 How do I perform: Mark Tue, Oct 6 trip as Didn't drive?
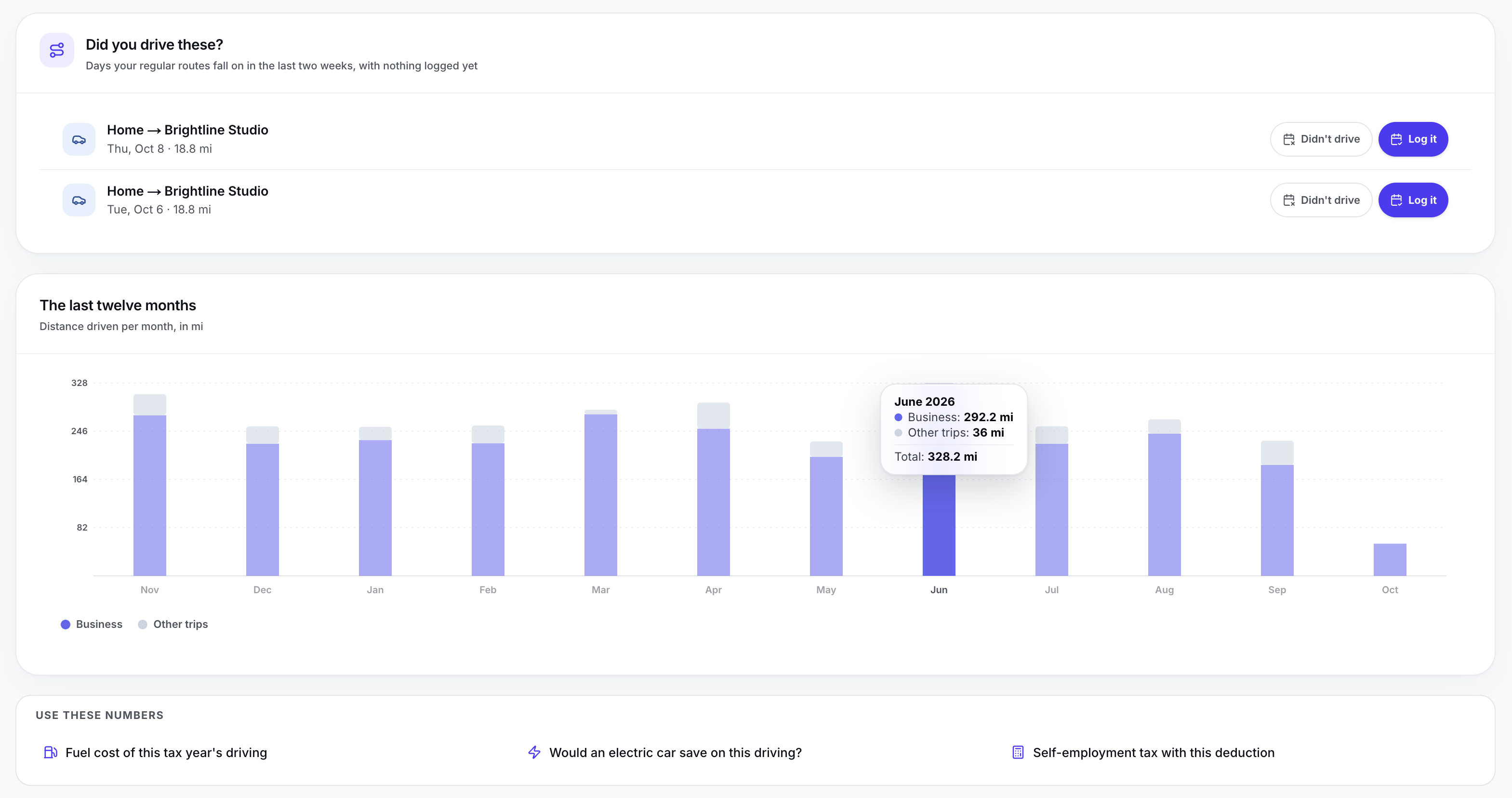pos(1321,200)
